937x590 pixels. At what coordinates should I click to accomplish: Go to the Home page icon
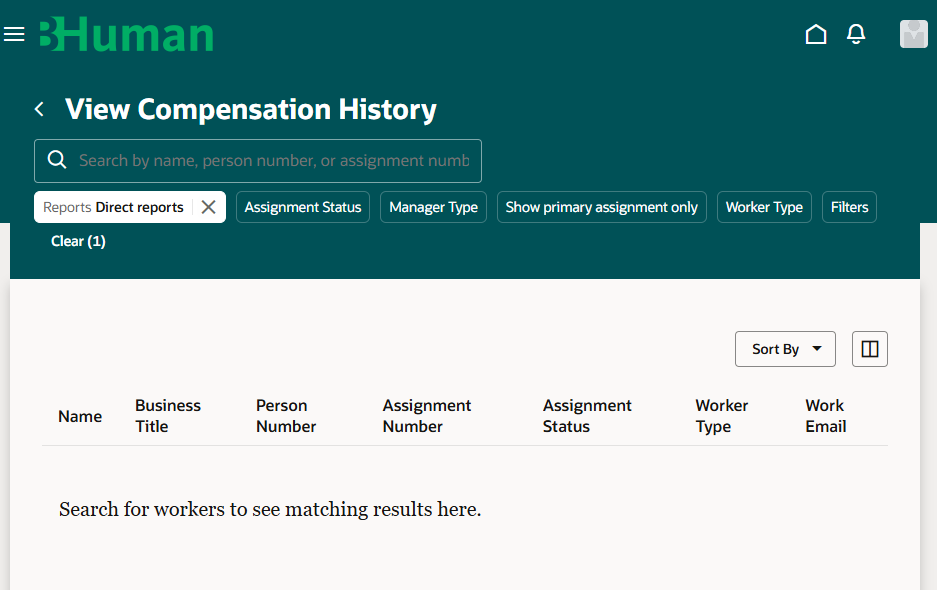point(816,34)
